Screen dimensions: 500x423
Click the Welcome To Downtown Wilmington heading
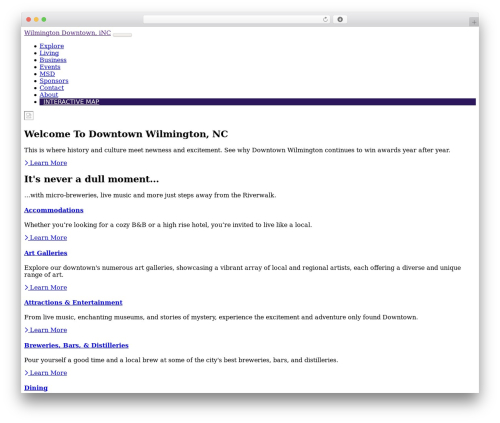126,134
